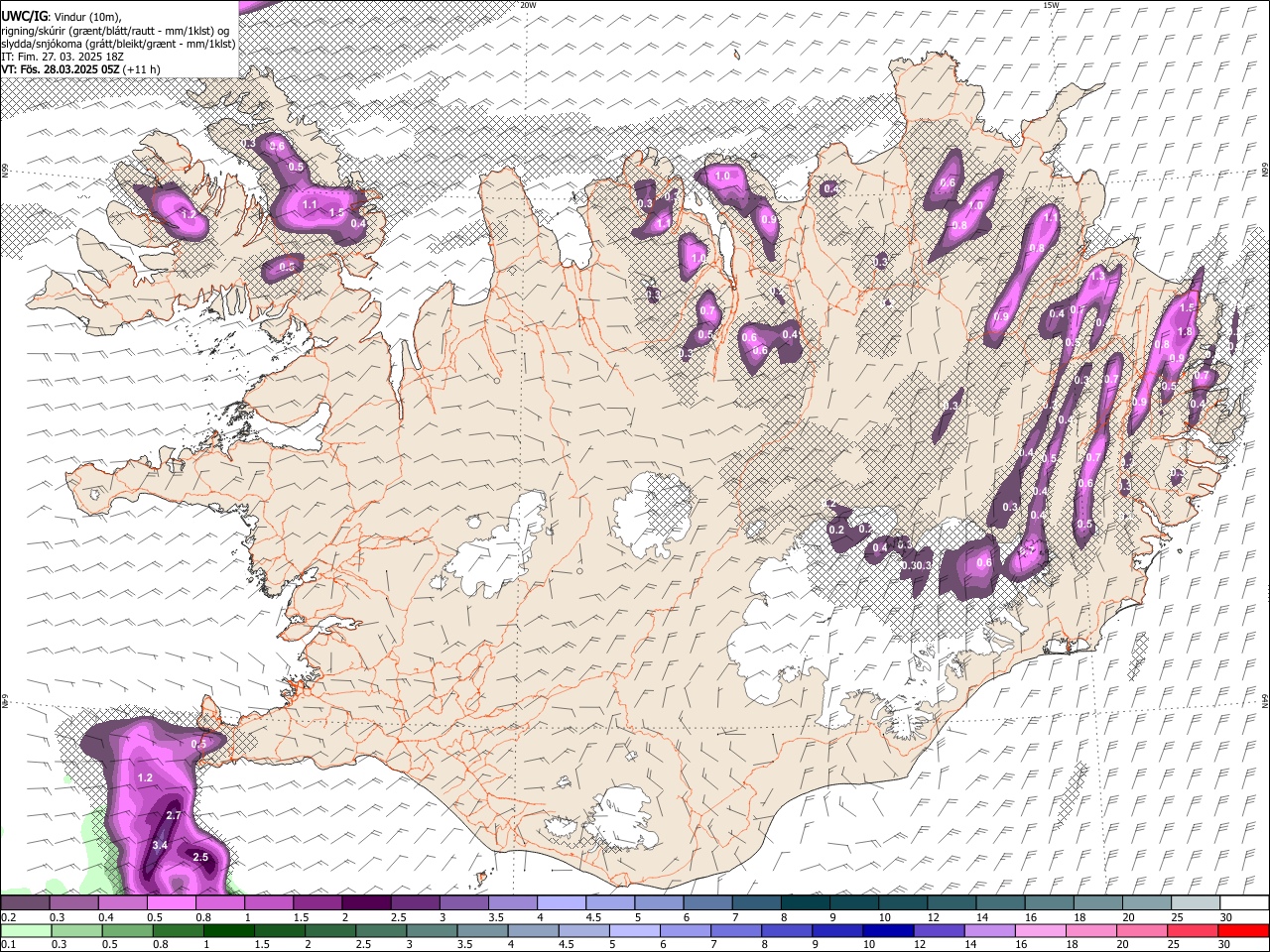Click the 'IT: Fim. 27. 03. 2025 18Z' line
The image size is (1270, 952).
click(x=63, y=57)
